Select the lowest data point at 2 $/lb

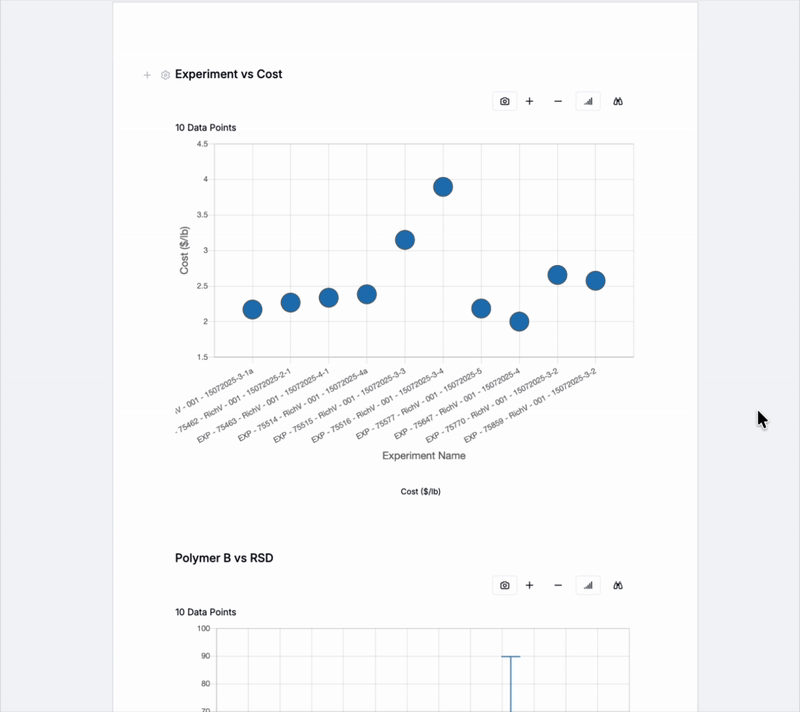519,321
